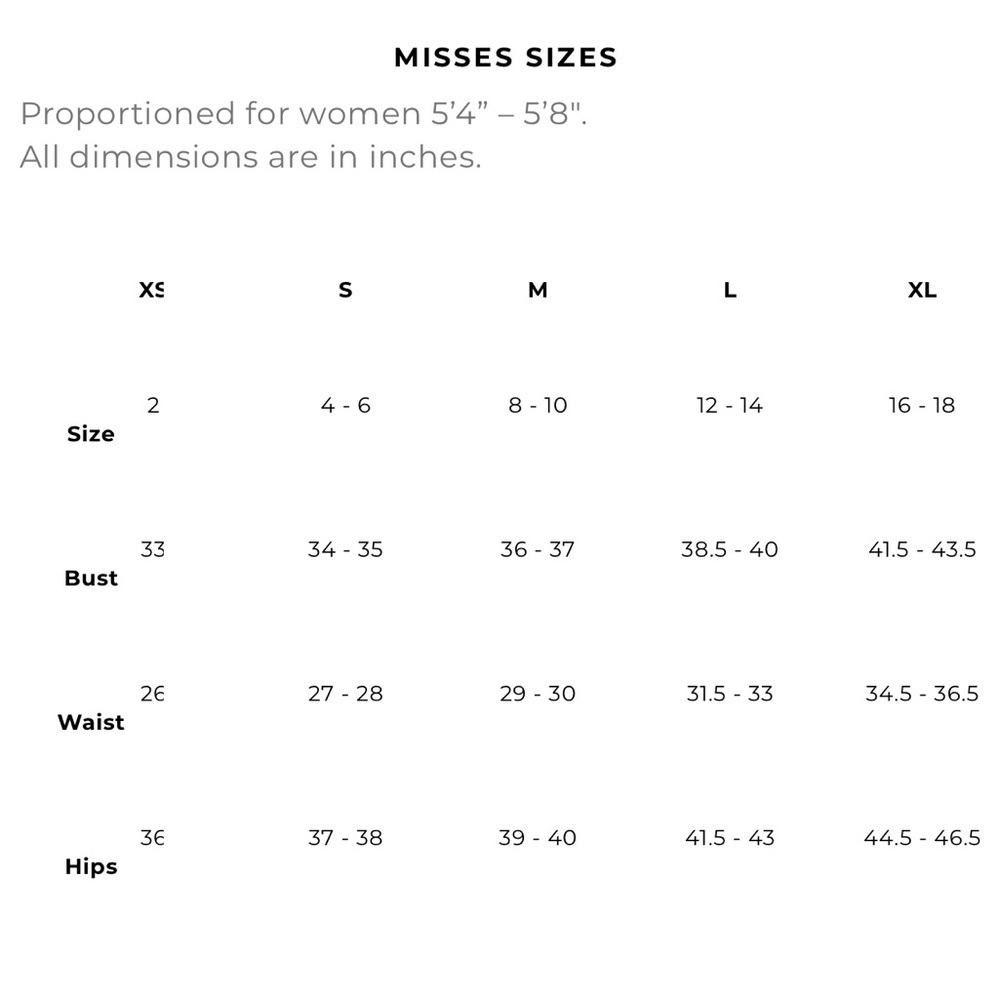Viewport: 1000px width, 1000px height.
Task: Click the Hips row label
Action: [91, 867]
